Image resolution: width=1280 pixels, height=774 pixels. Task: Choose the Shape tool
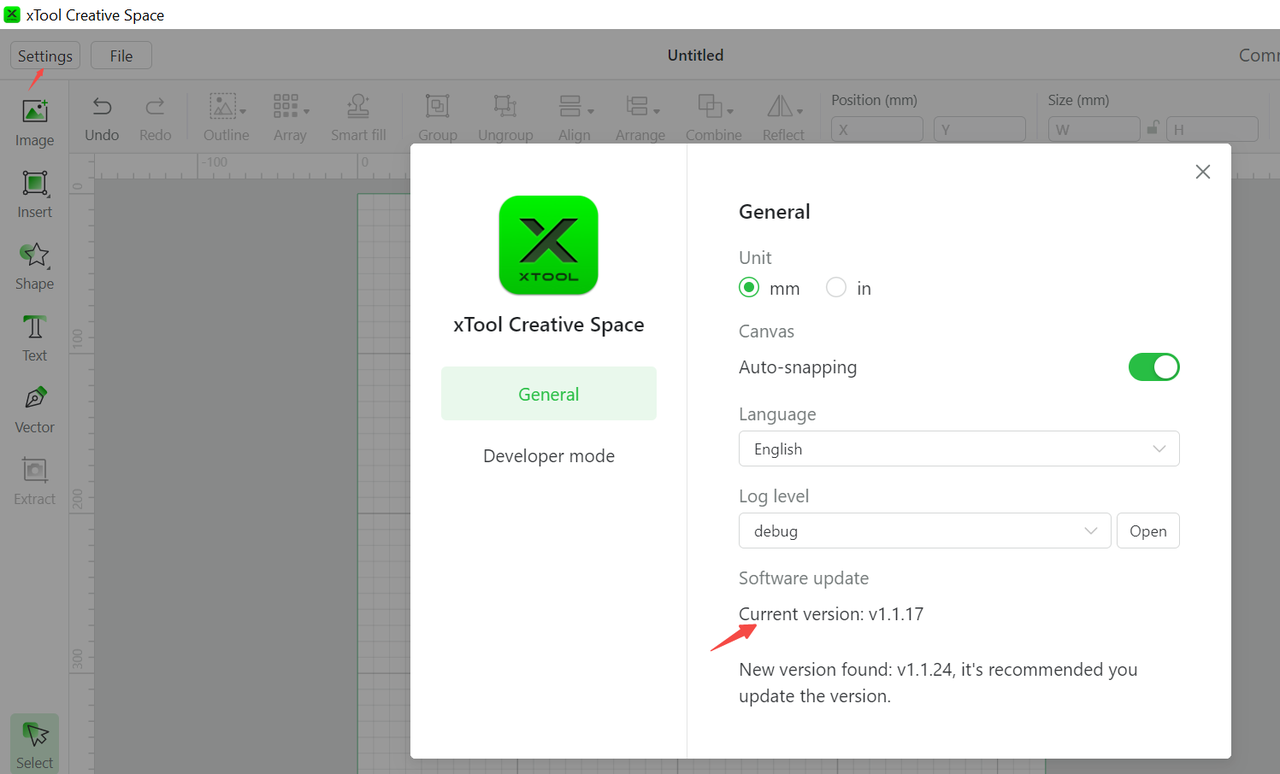click(34, 266)
